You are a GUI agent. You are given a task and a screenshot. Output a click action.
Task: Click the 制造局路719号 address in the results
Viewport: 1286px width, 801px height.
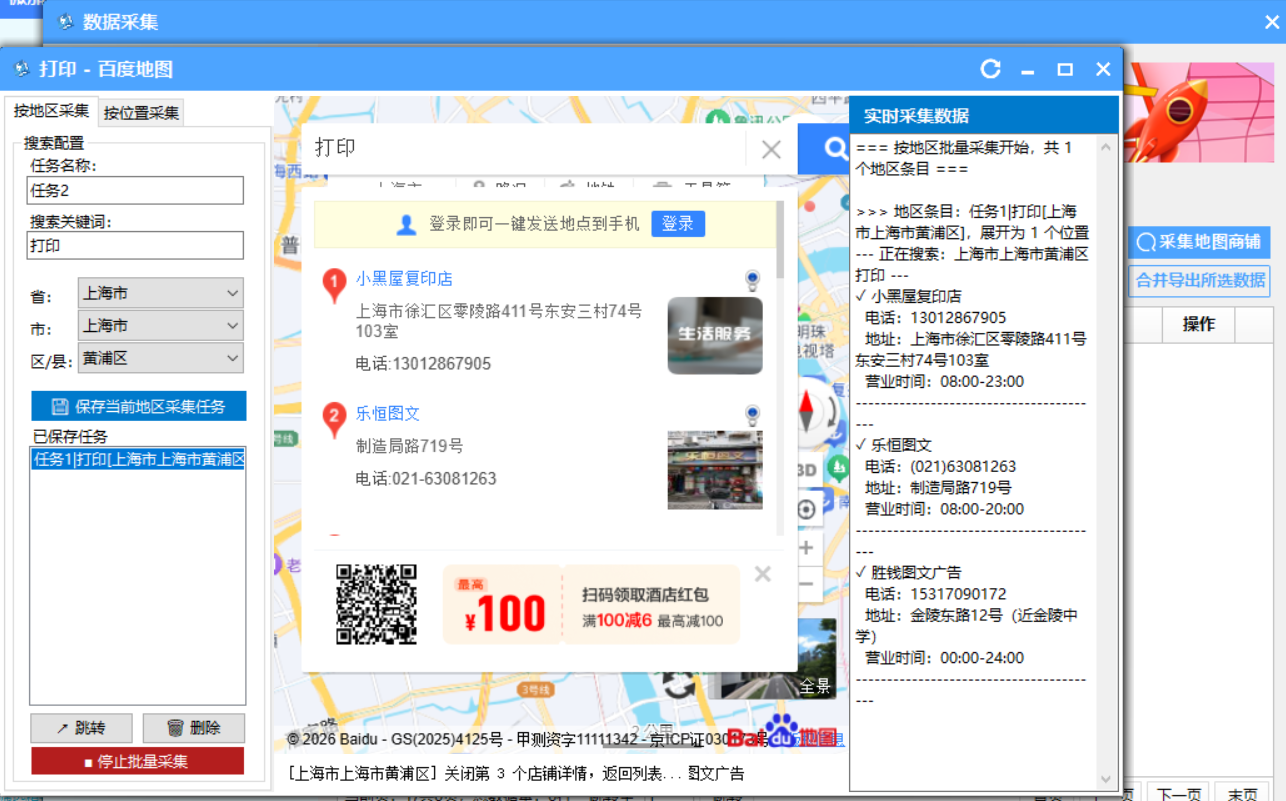tap(409, 446)
